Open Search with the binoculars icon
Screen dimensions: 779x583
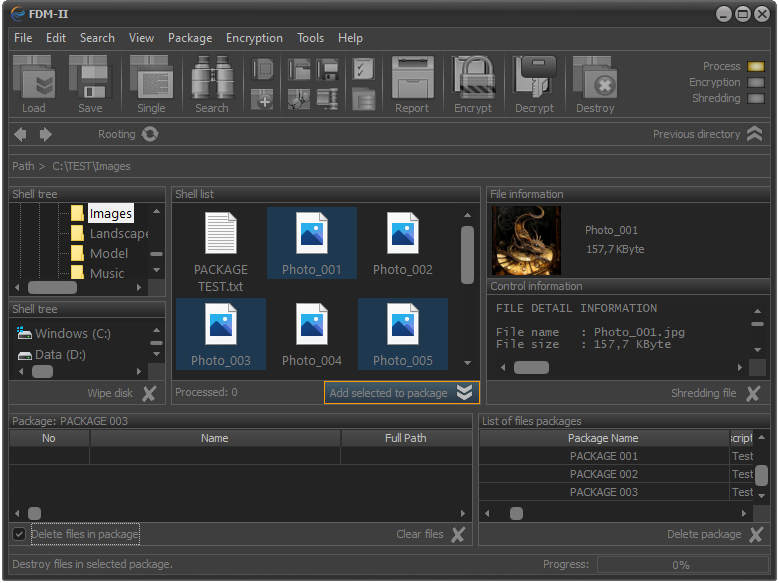coord(212,77)
